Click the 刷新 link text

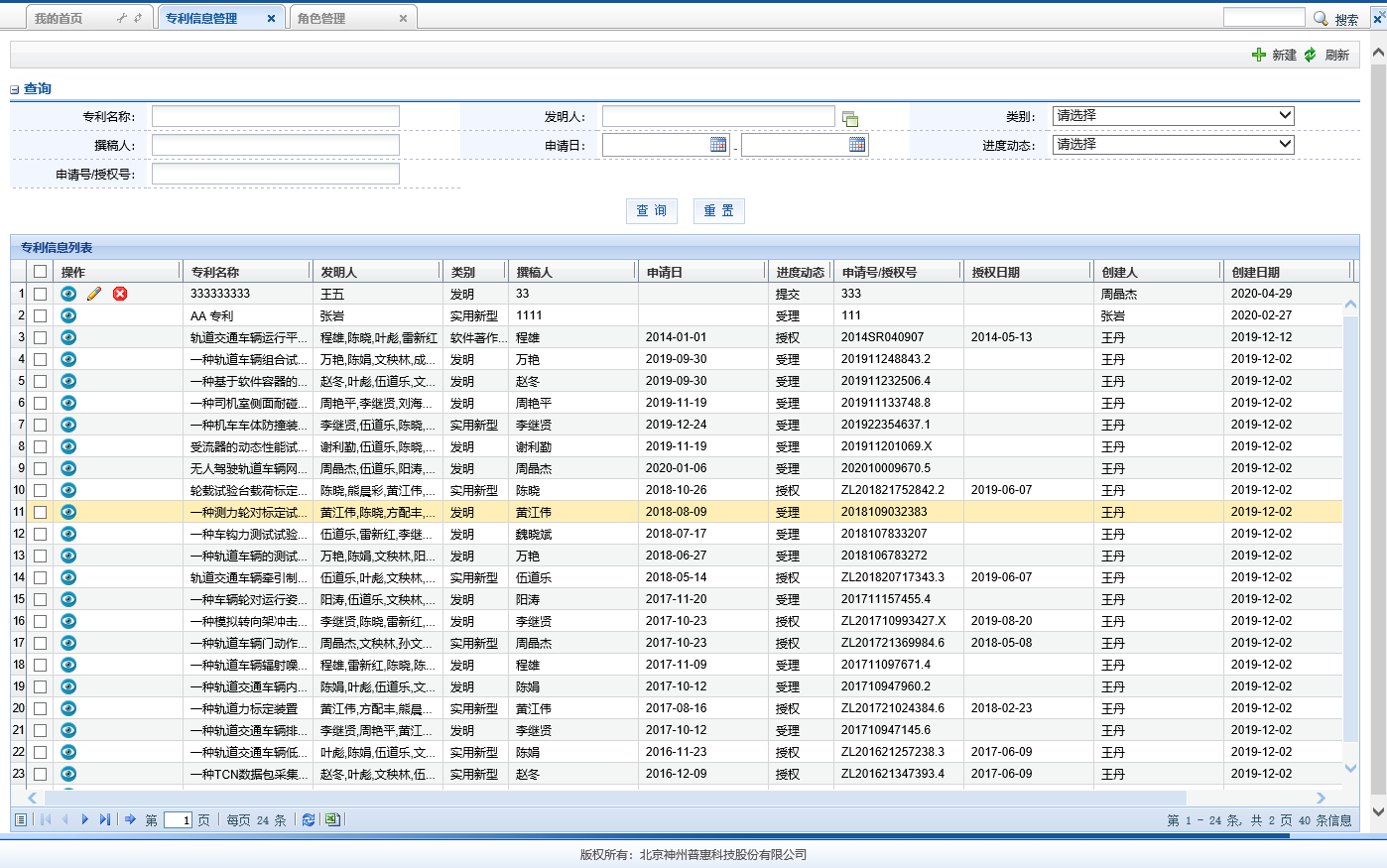coord(1337,56)
